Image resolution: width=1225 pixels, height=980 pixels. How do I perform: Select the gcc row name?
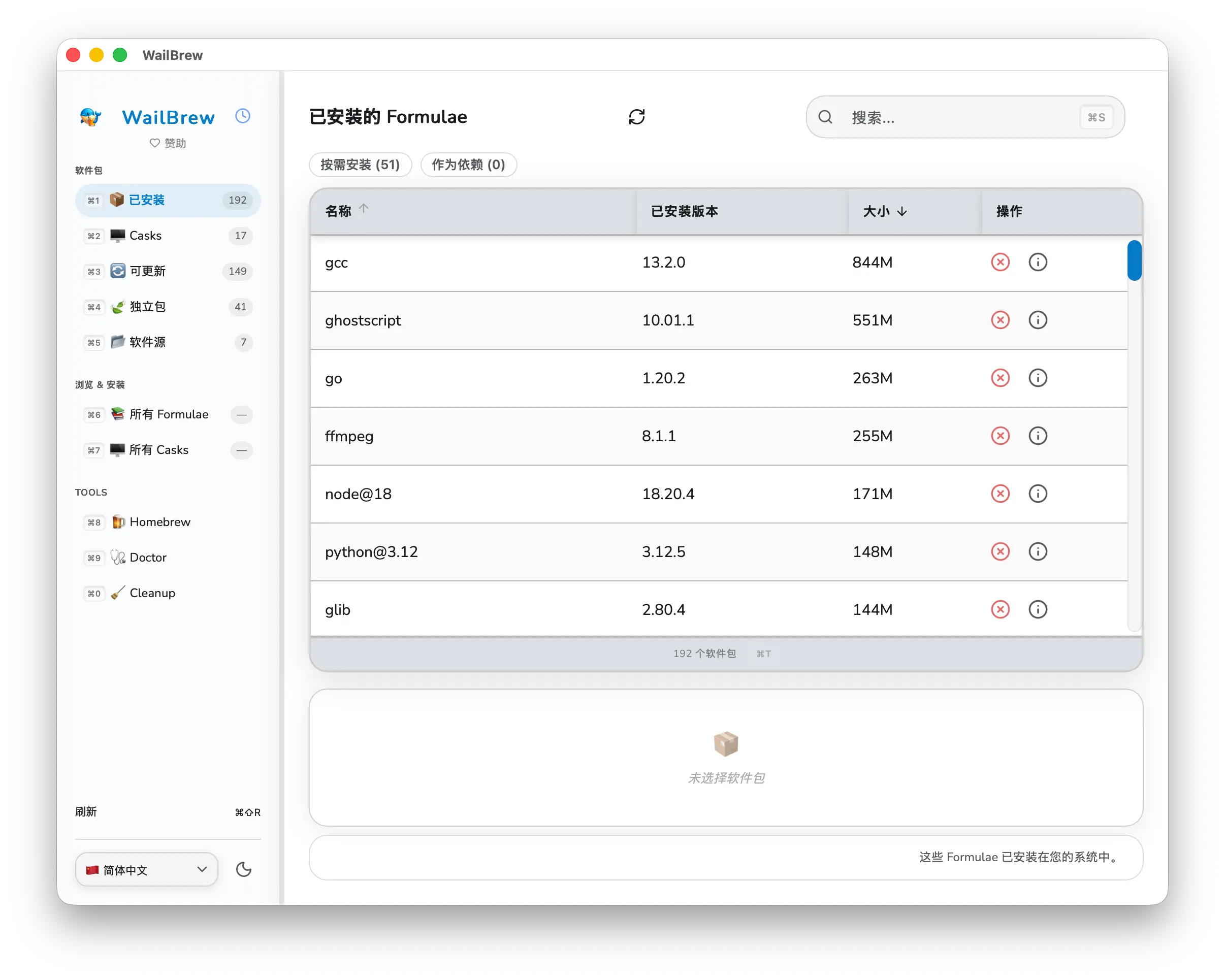tap(336, 263)
